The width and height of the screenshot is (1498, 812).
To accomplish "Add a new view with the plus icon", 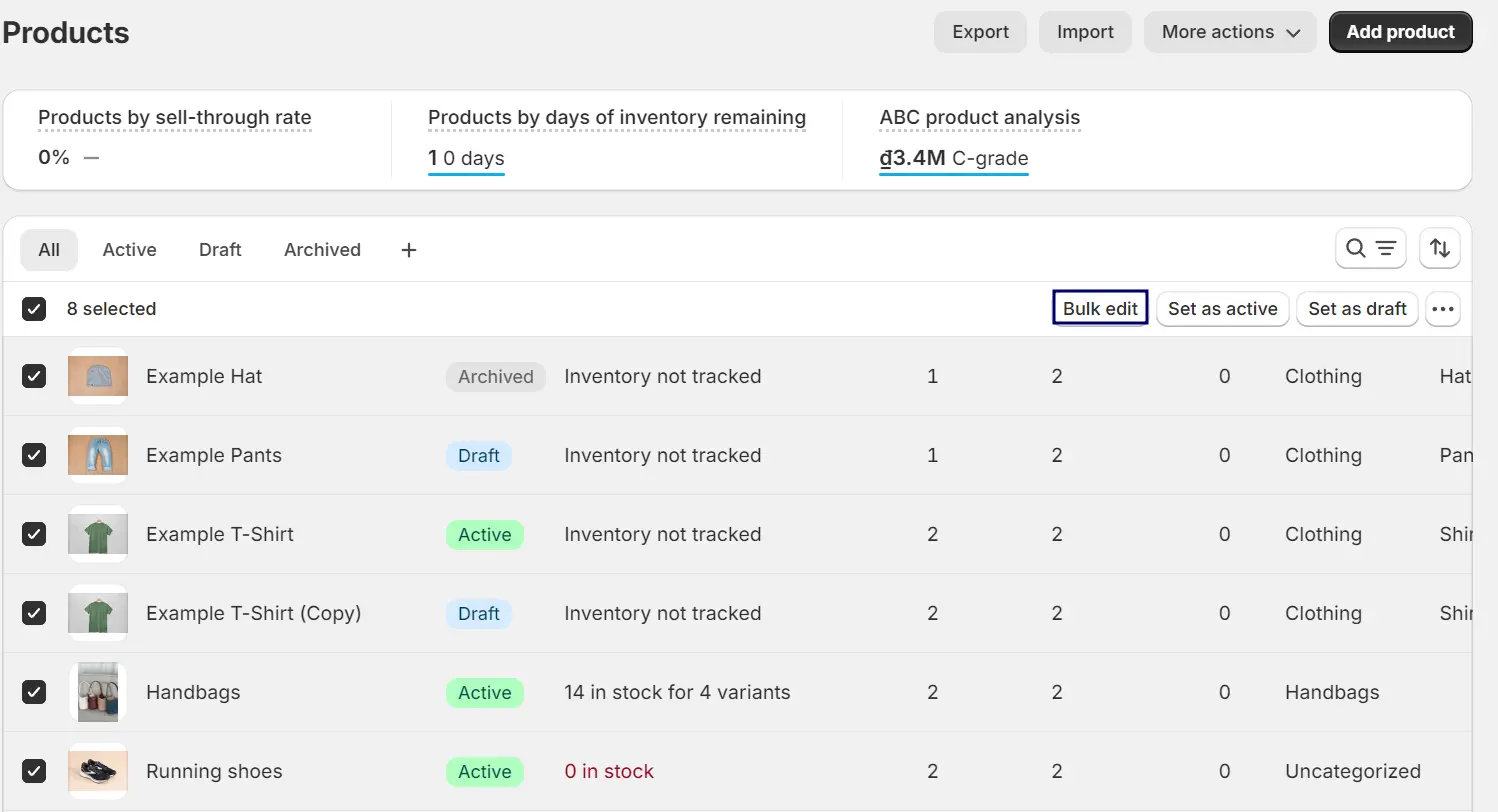I will pyautogui.click(x=408, y=250).
